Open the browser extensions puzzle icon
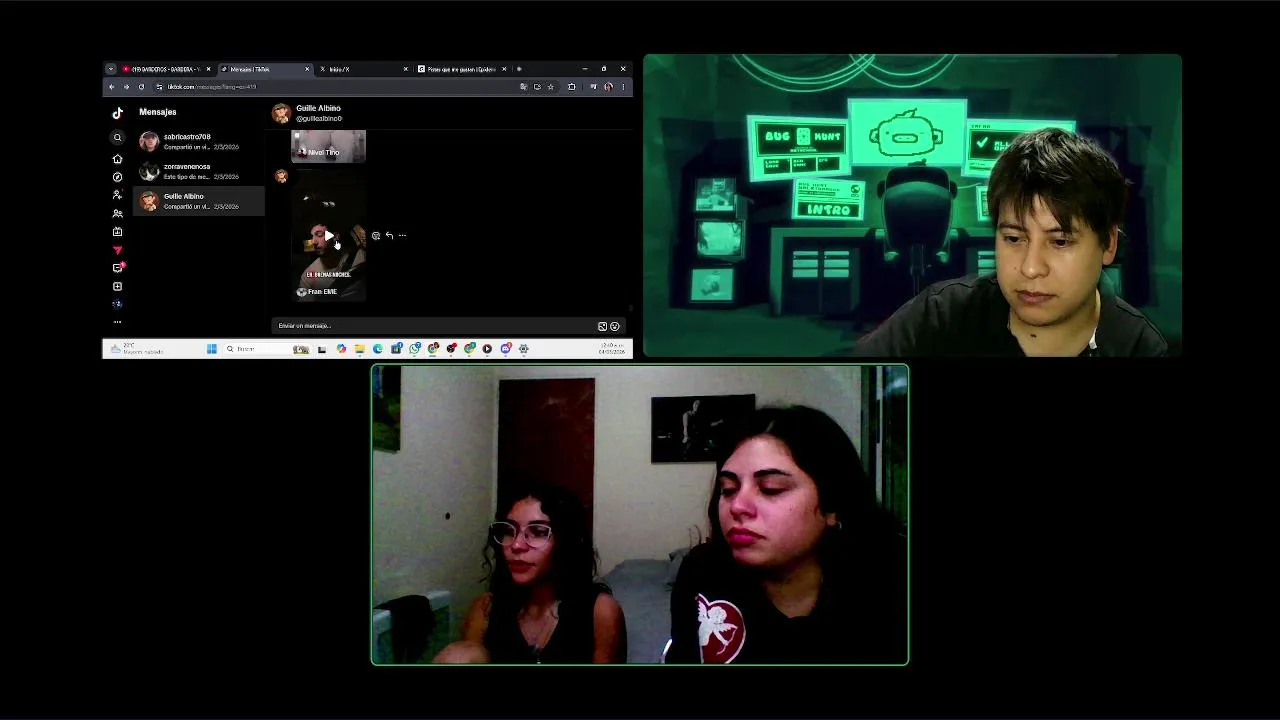This screenshot has width=1280, height=720. (572, 87)
